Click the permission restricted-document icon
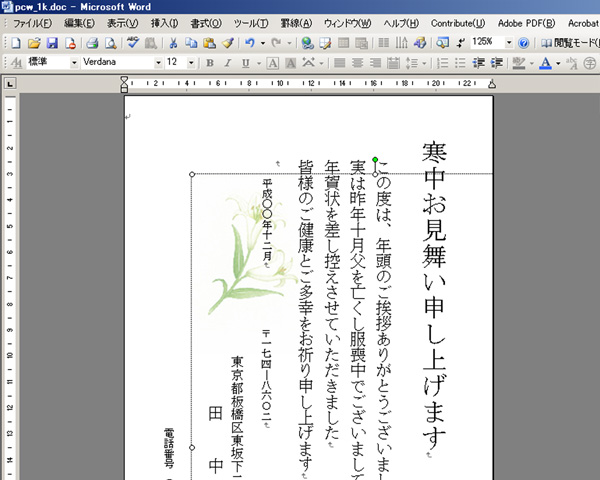The height and width of the screenshot is (480, 600). point(70,42)
